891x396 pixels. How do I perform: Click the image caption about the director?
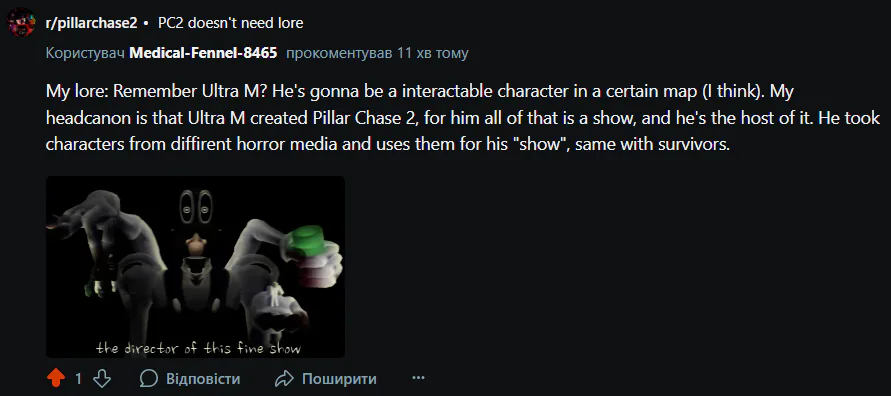(198, 348)
